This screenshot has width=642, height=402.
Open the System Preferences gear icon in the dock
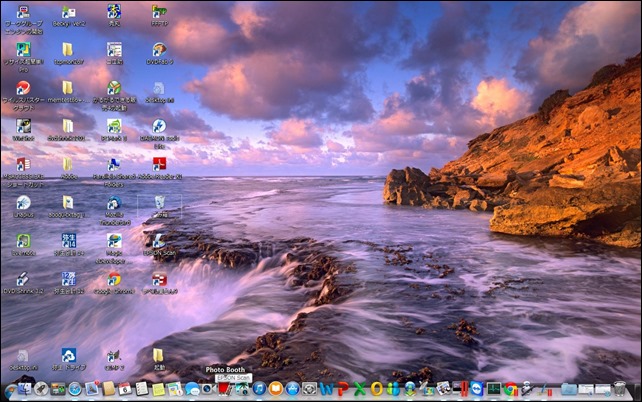(x=309, y=388)
